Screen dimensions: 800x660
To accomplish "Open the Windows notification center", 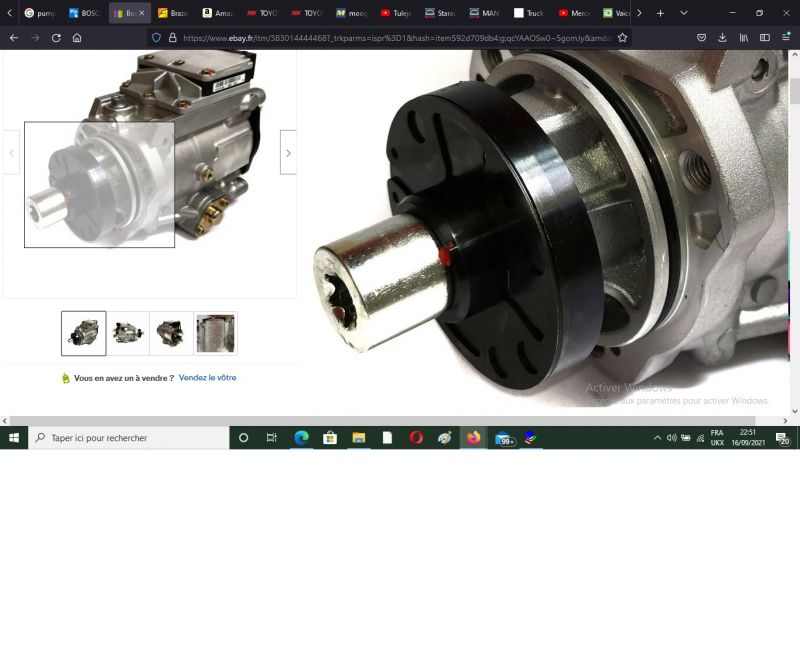I will click(x=783, y=438).
